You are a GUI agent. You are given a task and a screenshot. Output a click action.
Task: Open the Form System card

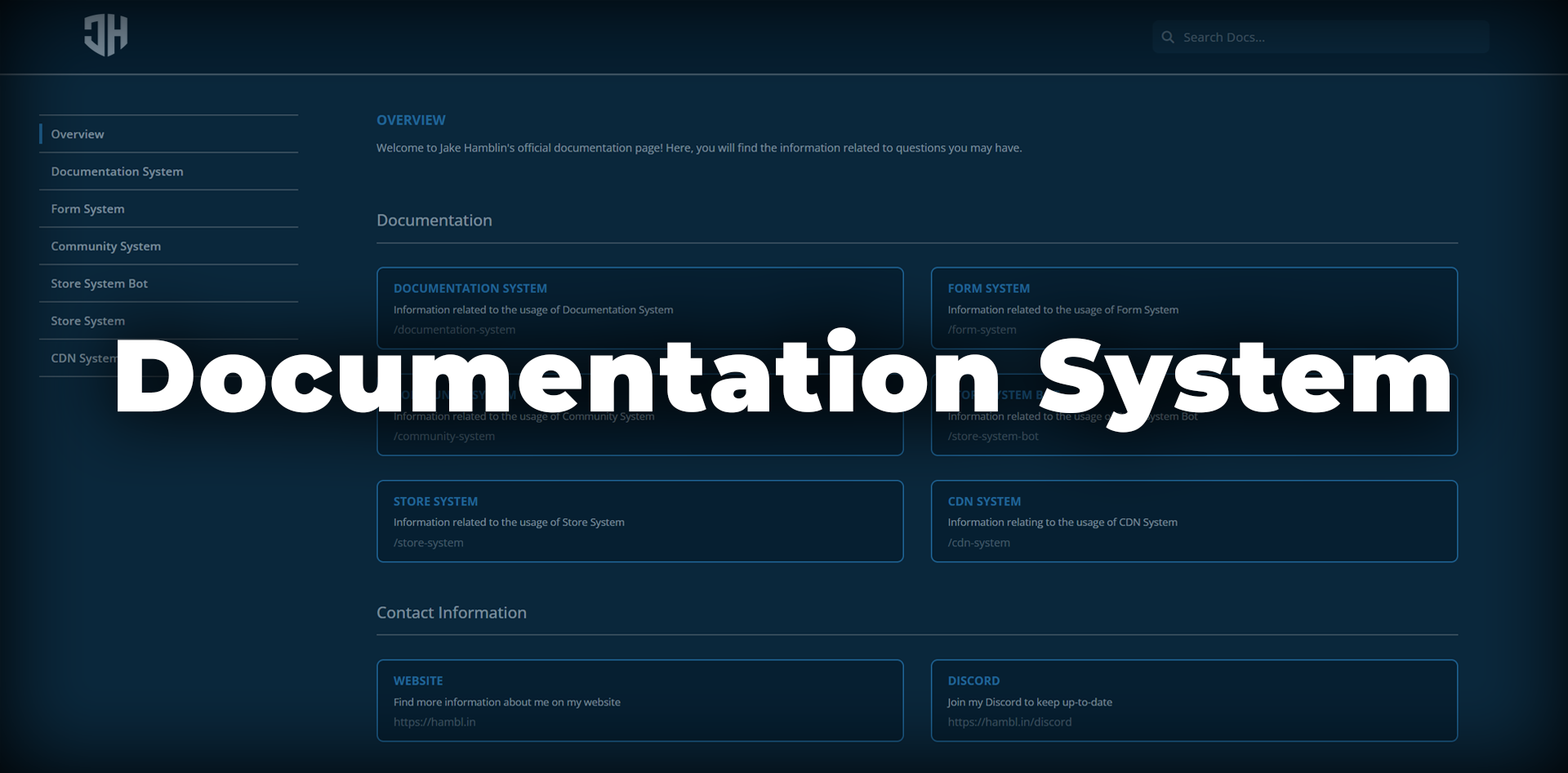(x=1194, y=308)
